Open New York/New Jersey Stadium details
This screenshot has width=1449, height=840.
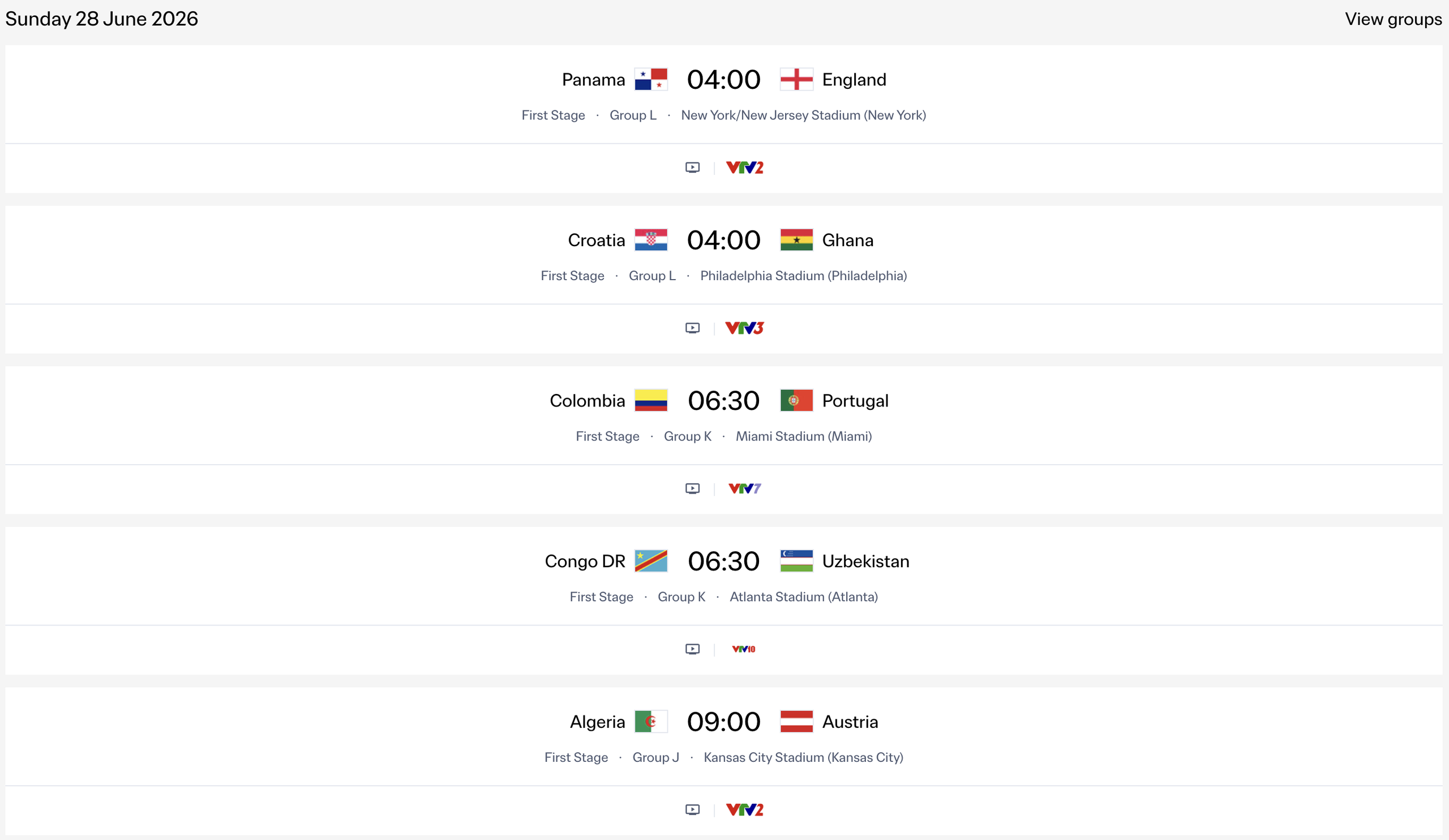(803, 115)
